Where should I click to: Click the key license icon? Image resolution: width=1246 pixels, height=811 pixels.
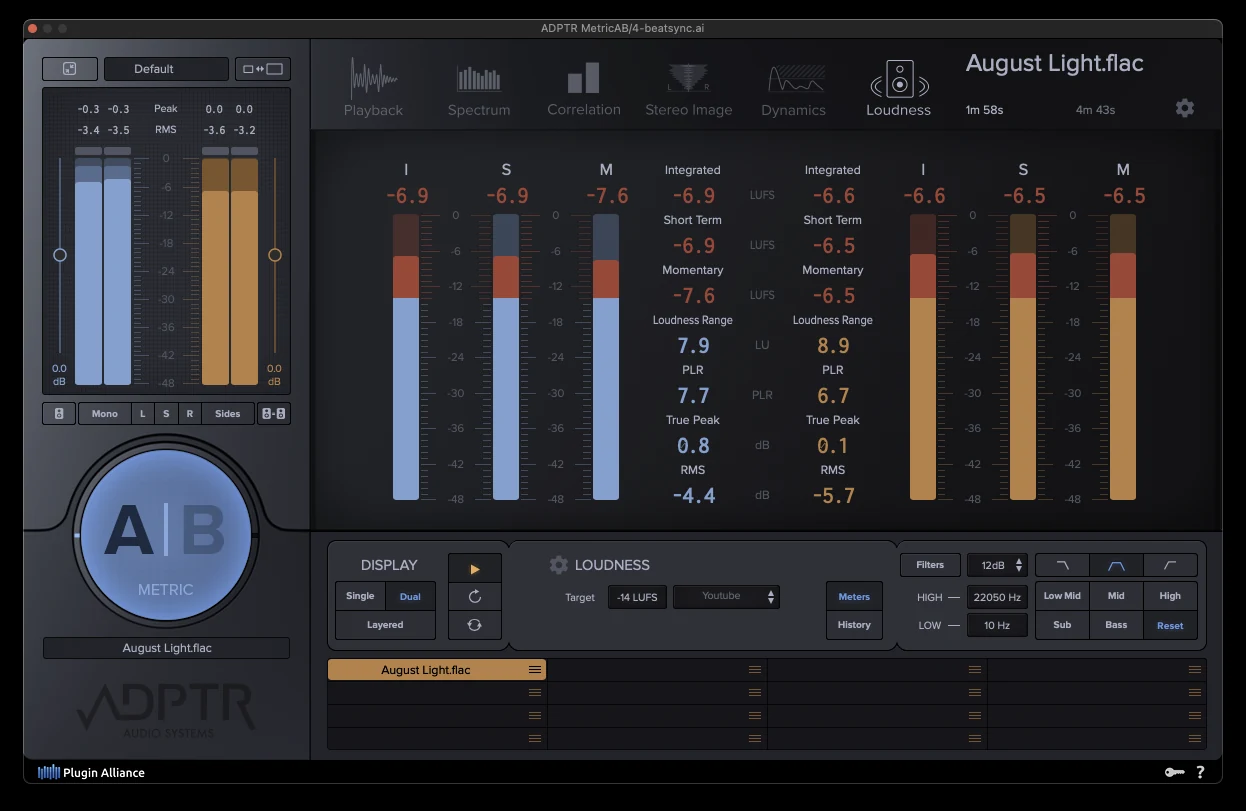pos(1175,772)
